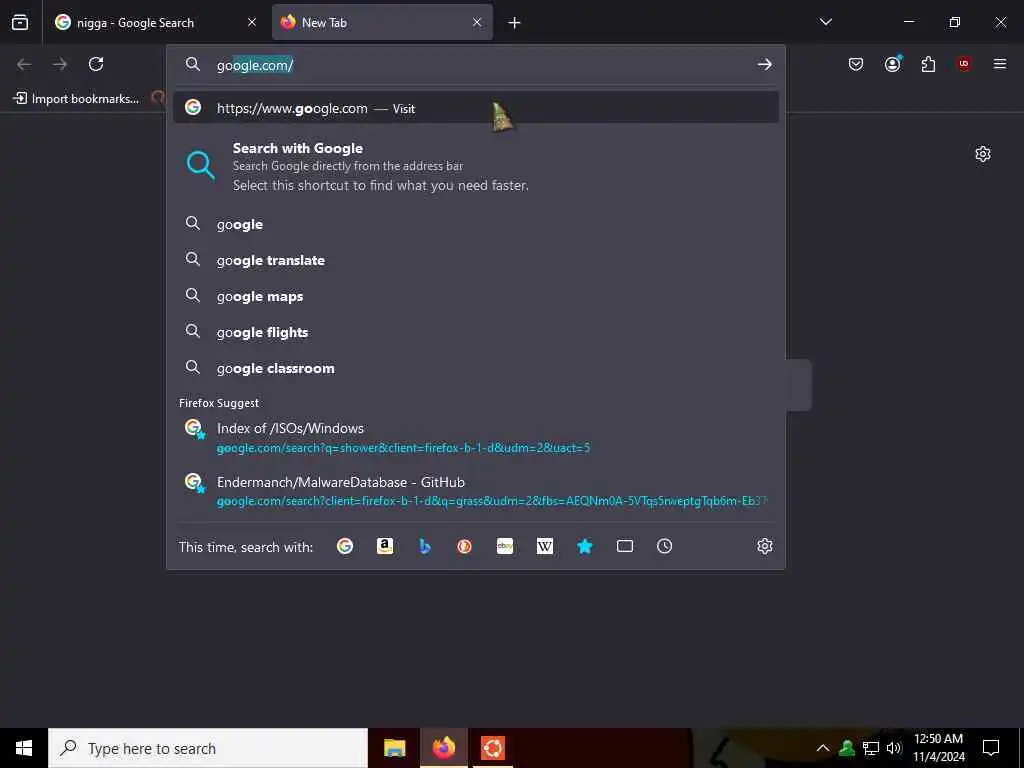Screen dimensions: 1024x768
Task: Open search settings gear in dropdown
Action: pos(765,546)
